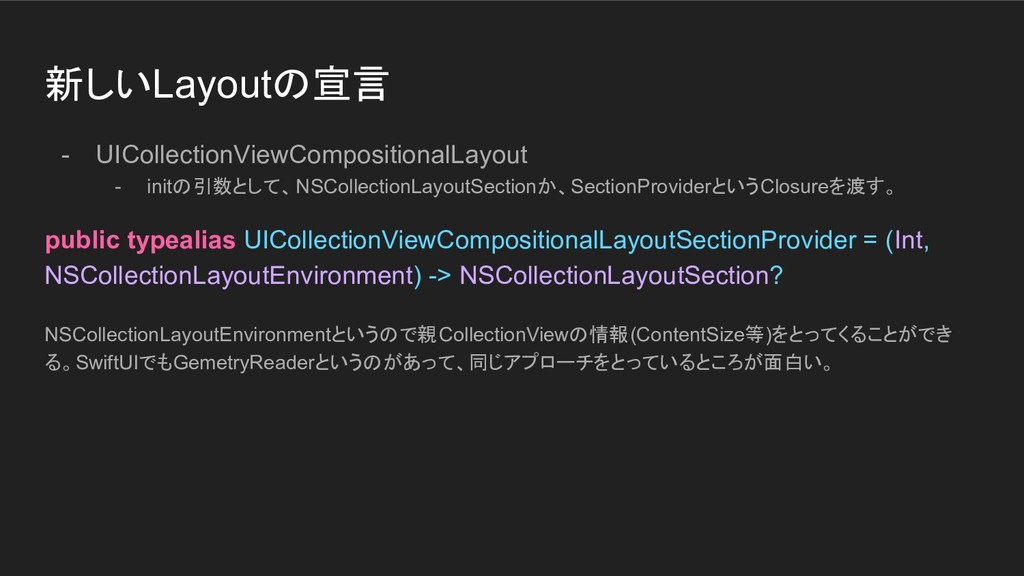Click the sub-bullet dash before initの引数
Image resolution: width=1024 pixels, height=576 pixels.
point(118,187)
